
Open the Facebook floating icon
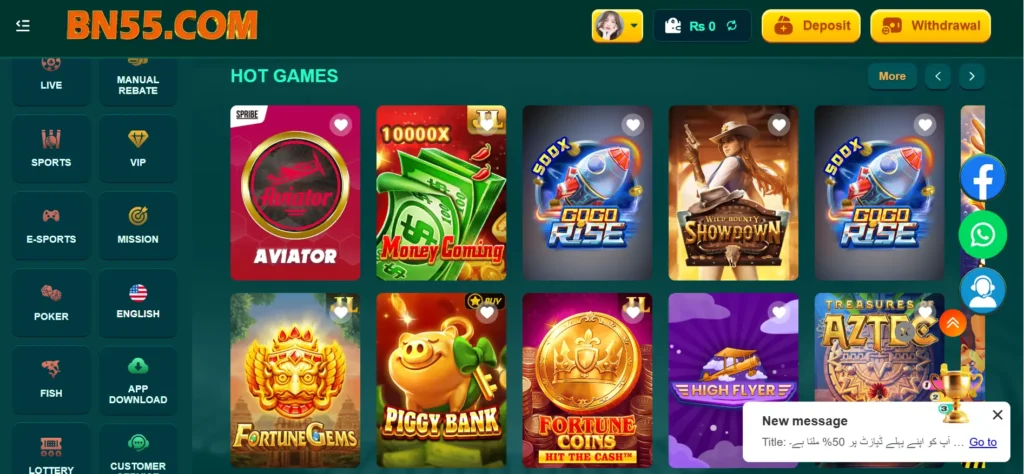pos(982,178)
